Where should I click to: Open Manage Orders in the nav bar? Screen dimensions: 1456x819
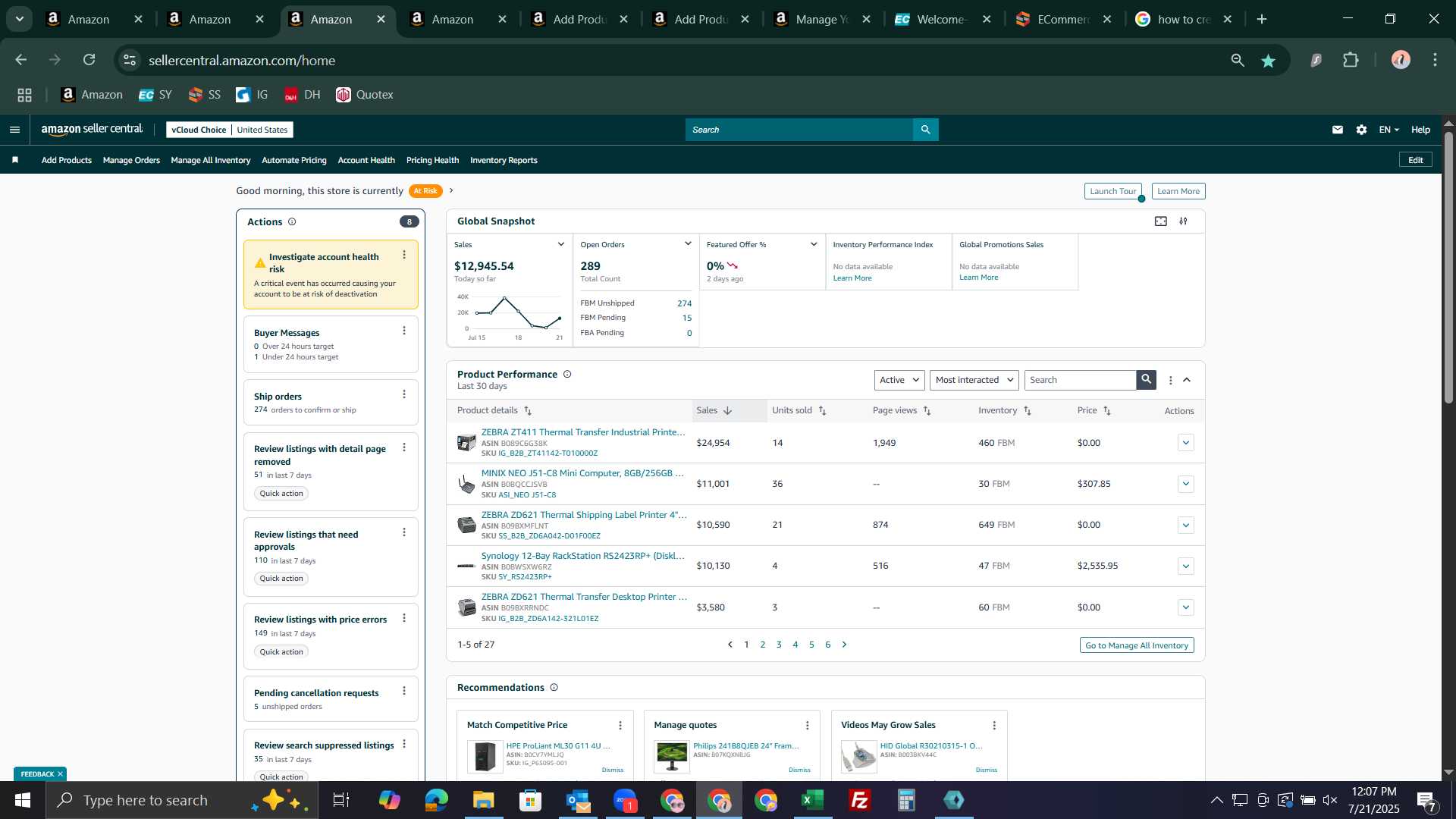[131, 160]
